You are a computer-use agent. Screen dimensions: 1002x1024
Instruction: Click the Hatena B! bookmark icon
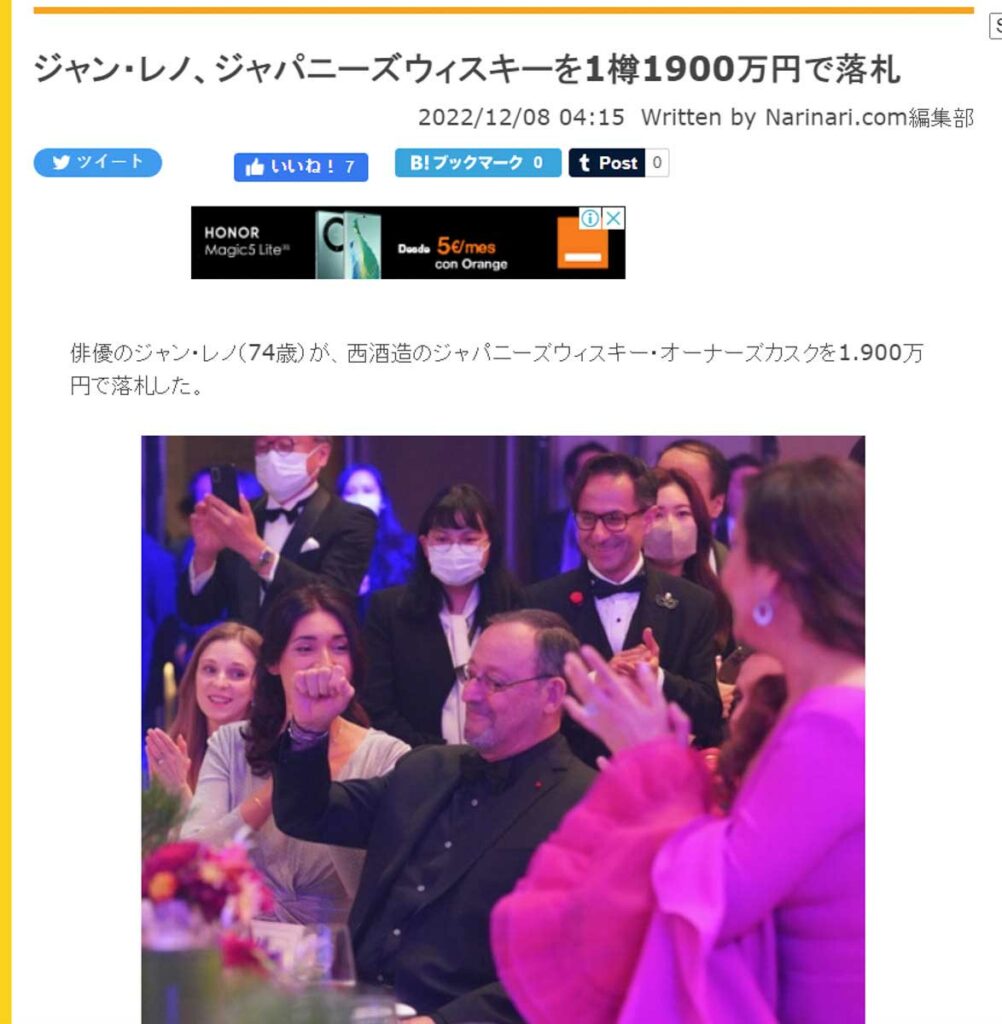coord(419,163)
